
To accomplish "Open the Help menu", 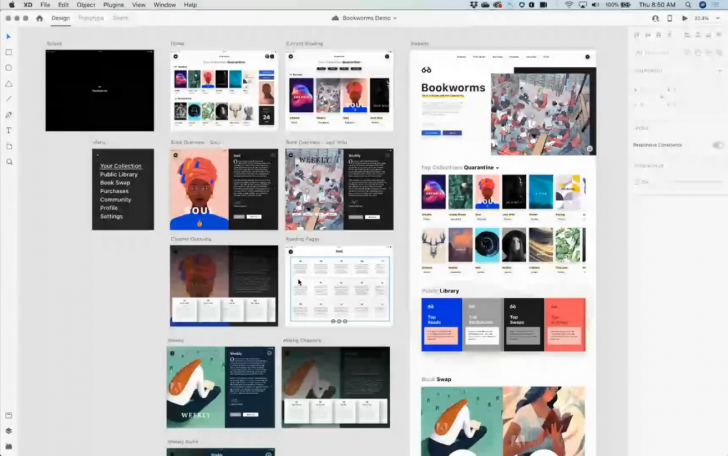I will (x=190, y=5).
